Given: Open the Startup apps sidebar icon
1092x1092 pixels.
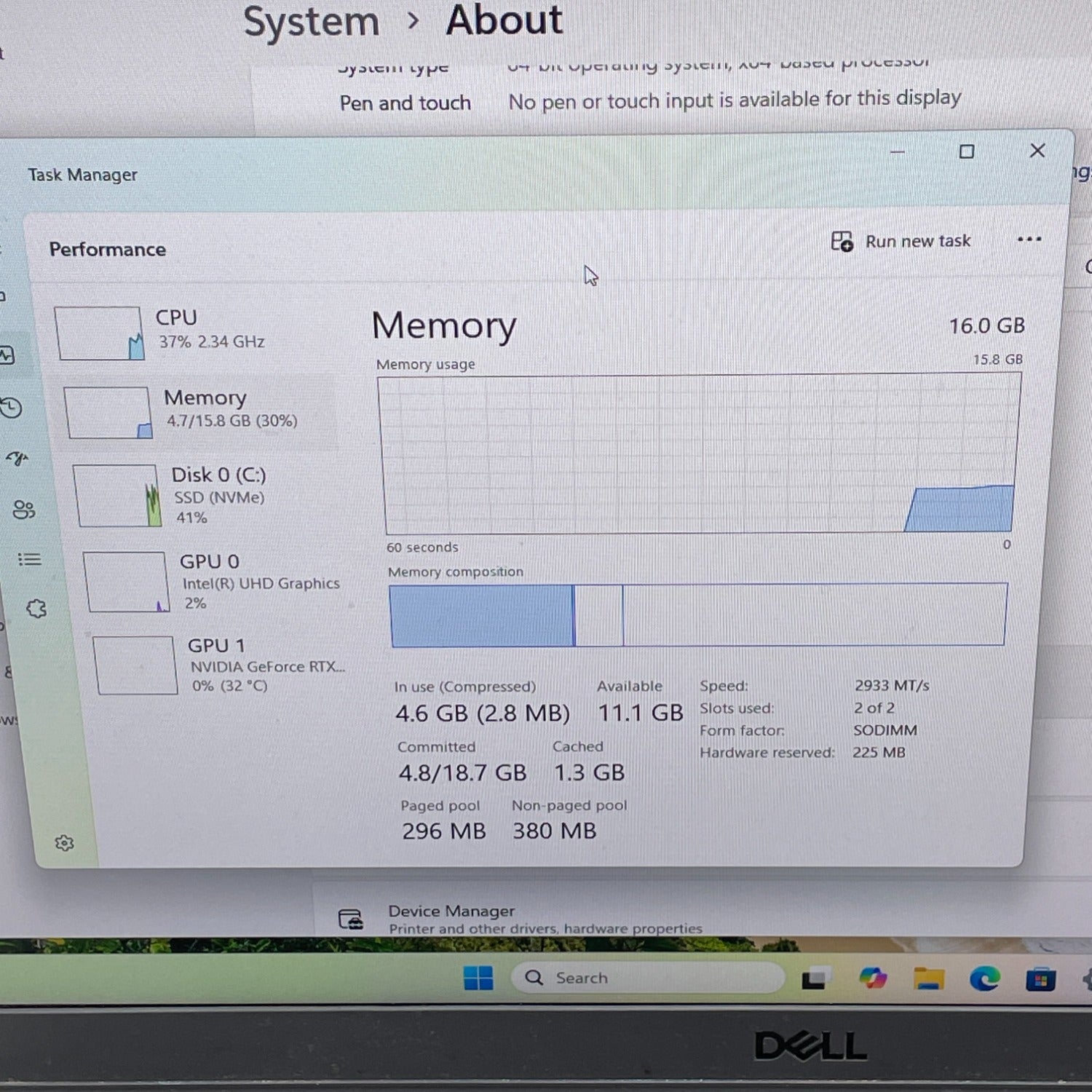Looking at the screenshot, I should pos(17,459).
